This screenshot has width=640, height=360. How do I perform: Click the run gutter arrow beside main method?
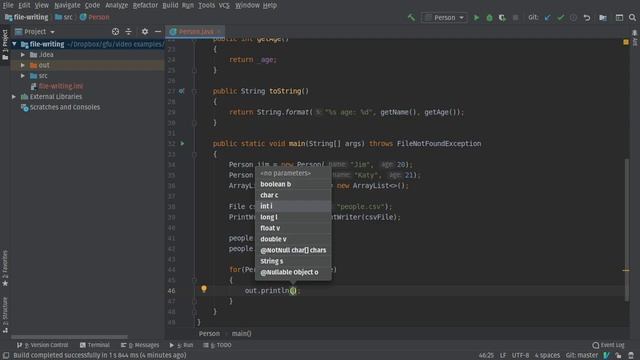pos(182,144)
